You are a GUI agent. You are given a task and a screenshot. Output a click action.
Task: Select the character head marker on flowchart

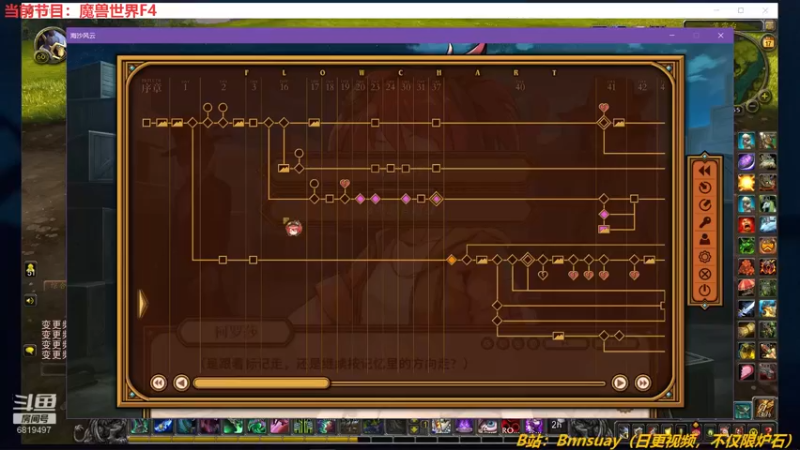pyautogui.click(x=293, y=228)
